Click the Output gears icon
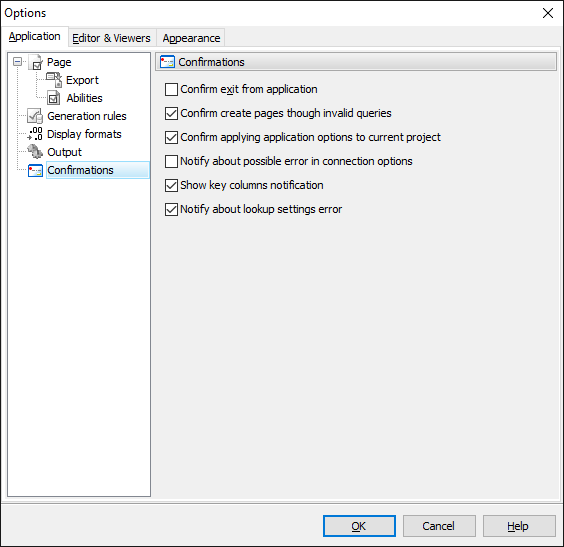564x547 pixels. point(35,152)
